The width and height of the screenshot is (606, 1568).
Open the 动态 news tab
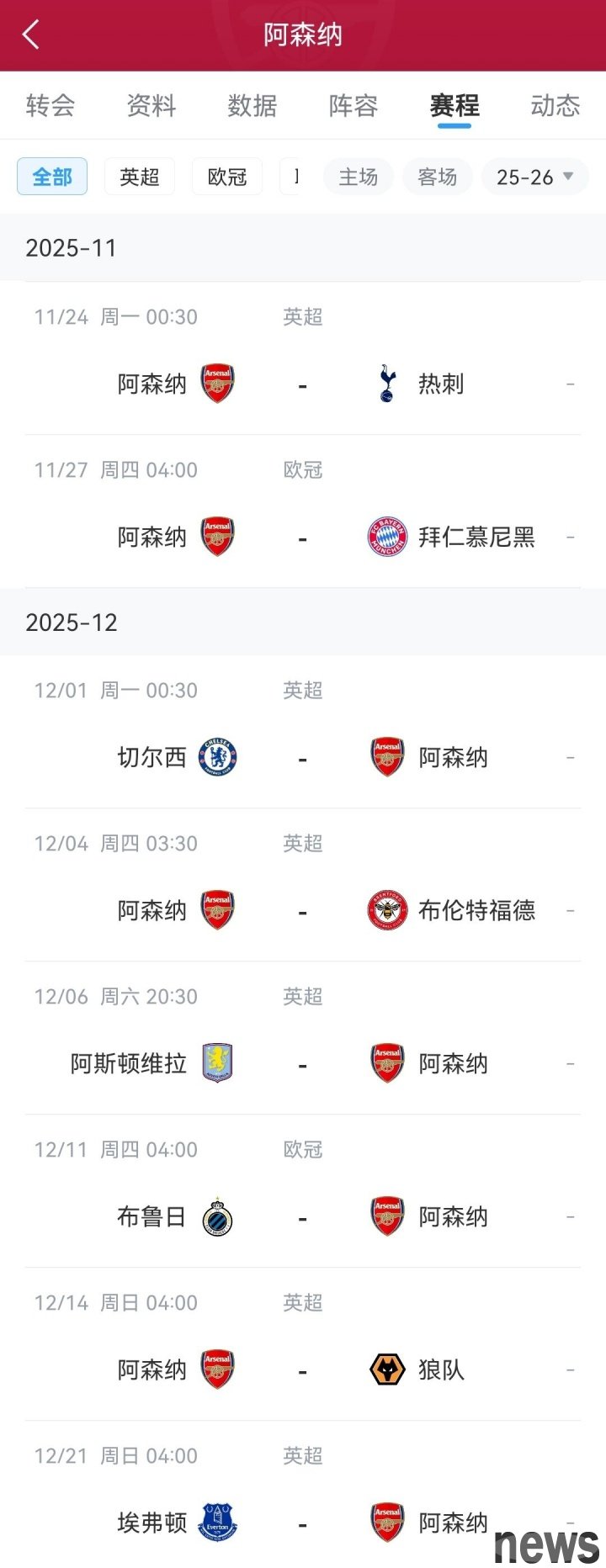(555, 106)
